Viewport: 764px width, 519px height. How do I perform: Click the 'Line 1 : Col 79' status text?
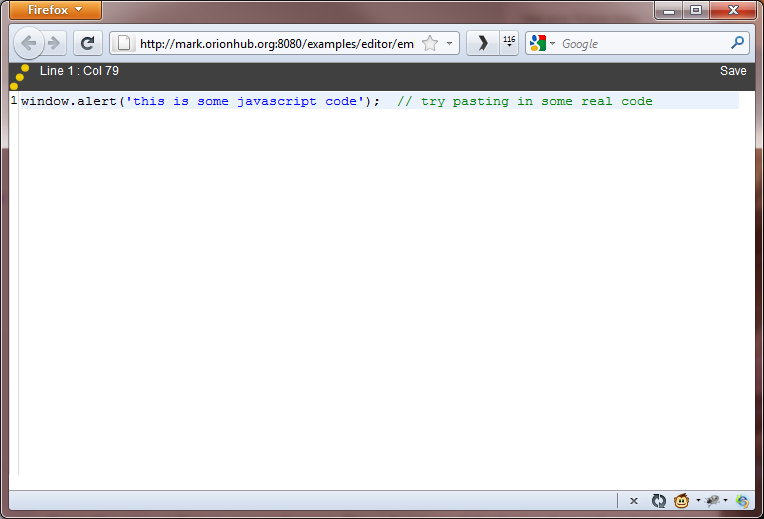tap(79, 71)
